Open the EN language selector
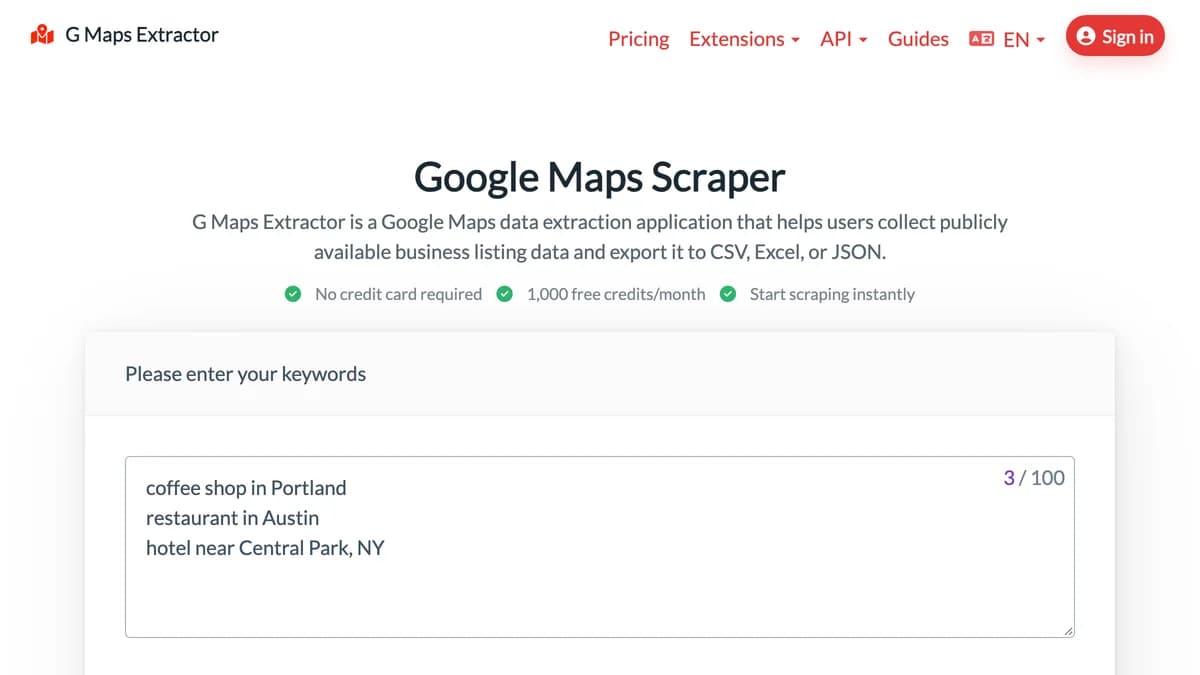Viewport: 1200px width, 675px height. 1024,39
